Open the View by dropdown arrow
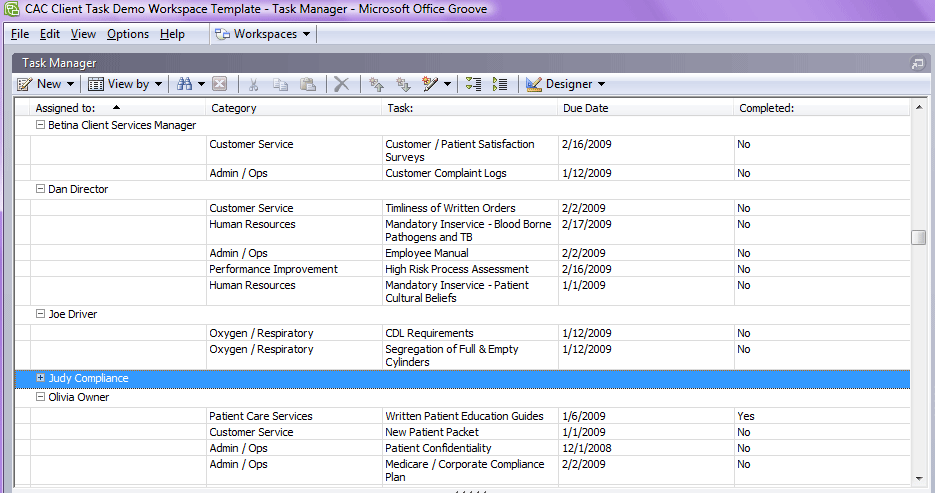This screenshot has height=493, width=935. pyautogui.click(x=158, y=84)
